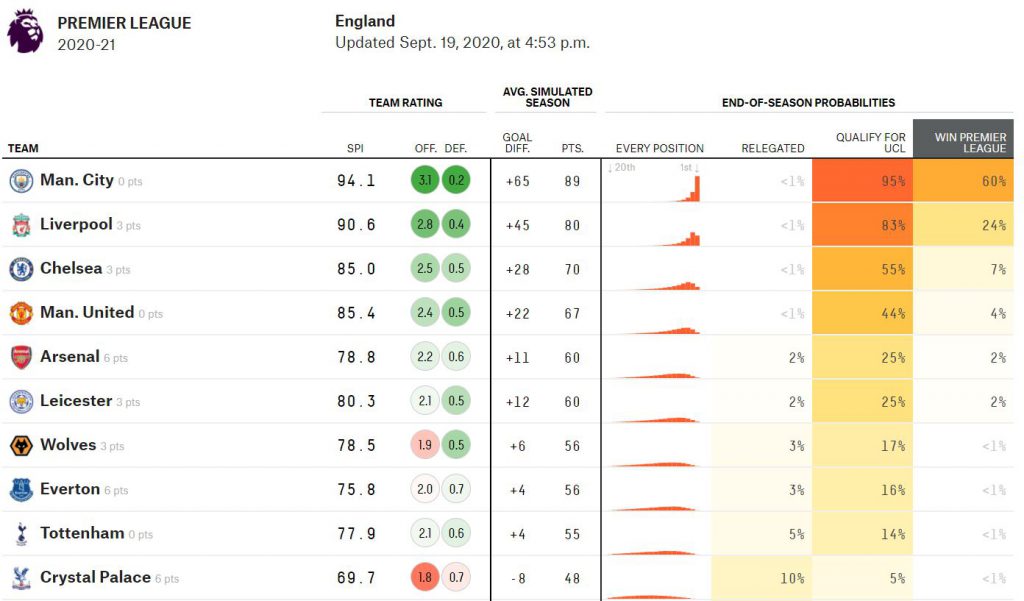Click the Crystal Palace club crest
Viewport: 1024px width, 601px height.
21,578
